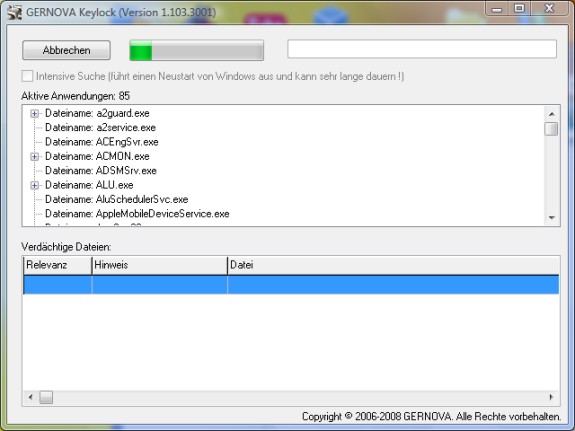Screen dimensions: 575x431
Task: Expand the a2guard.exe tree node
Action: [x=34, y=113]
